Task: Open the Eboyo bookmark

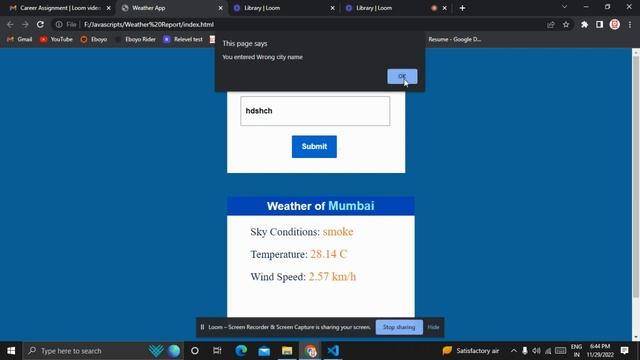Action: coord(94,39)
